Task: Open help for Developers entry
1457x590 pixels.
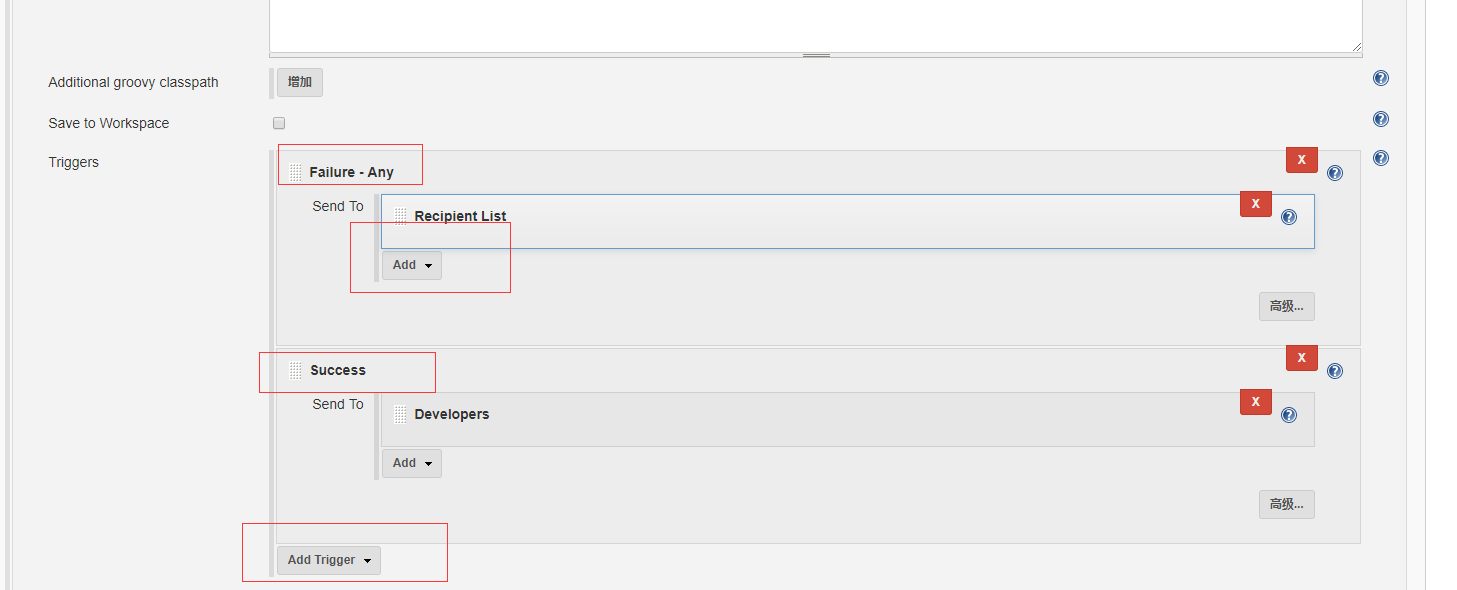Action: [1289, 414]
